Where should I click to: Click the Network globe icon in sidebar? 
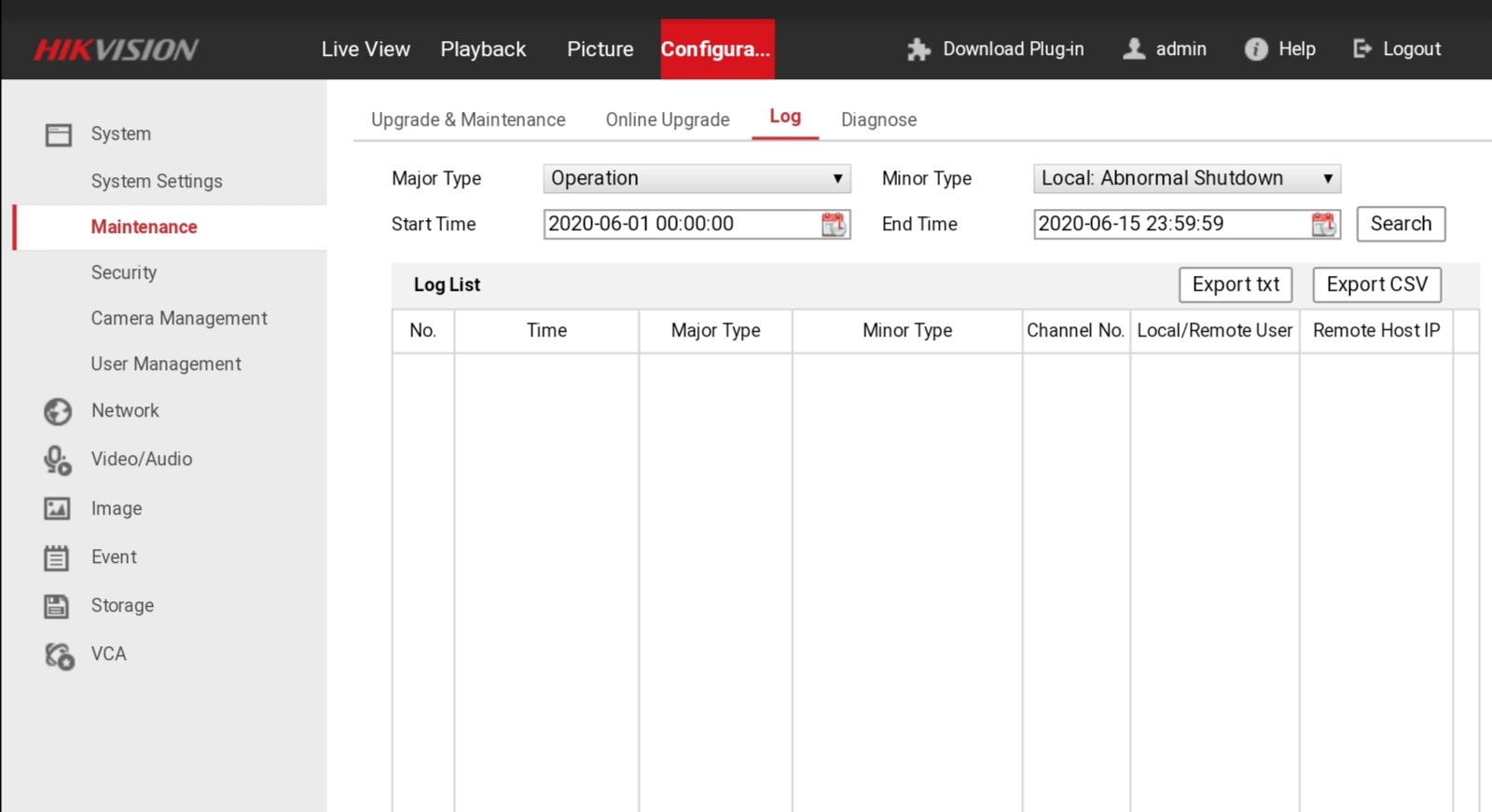(x=58, y=411)
